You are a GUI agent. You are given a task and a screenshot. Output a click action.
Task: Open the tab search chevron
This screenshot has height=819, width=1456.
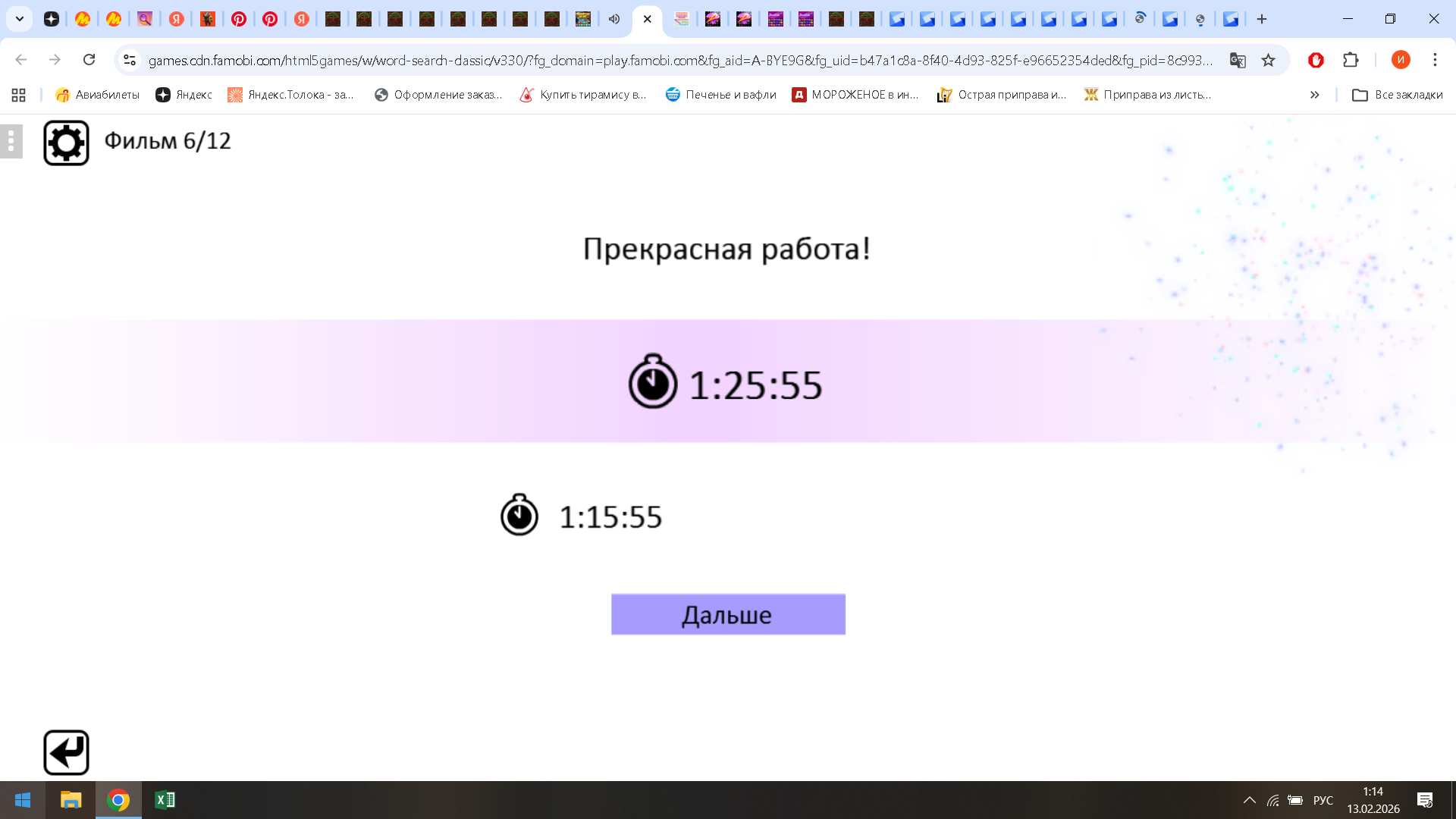point(20,19)
